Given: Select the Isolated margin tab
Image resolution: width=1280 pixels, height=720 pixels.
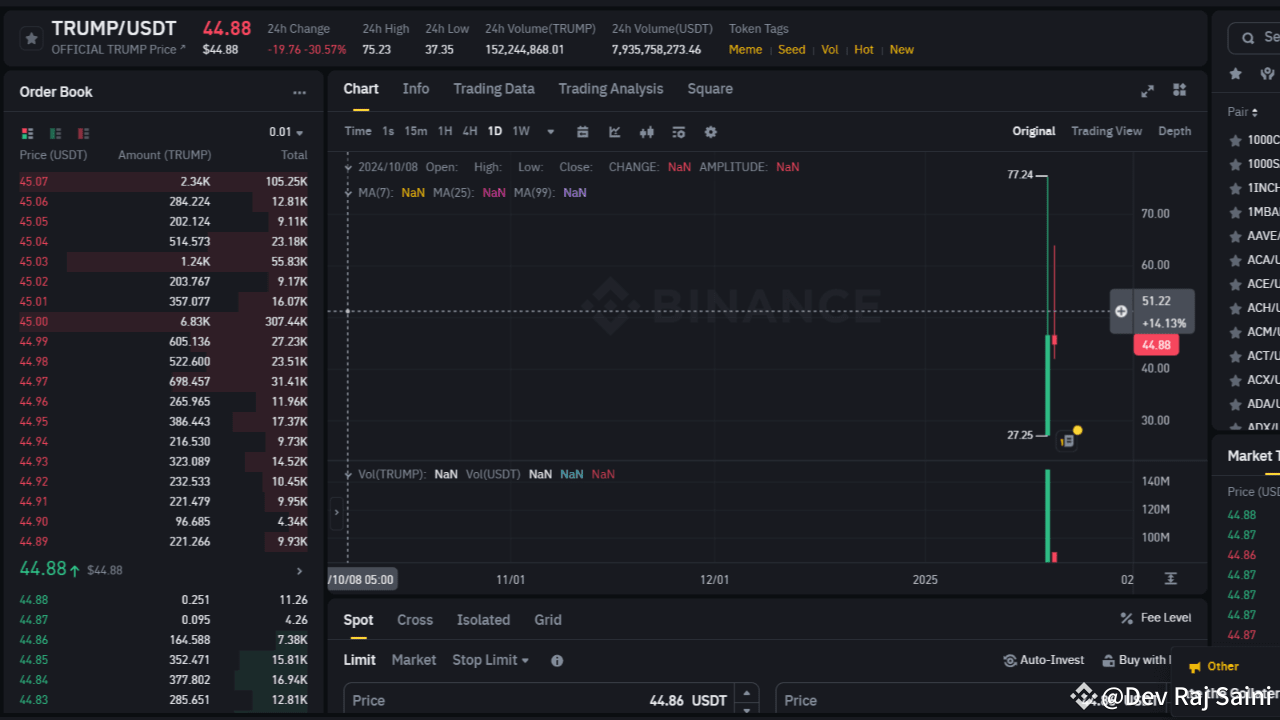Looking at the screenshot, I should pos(483,620).
